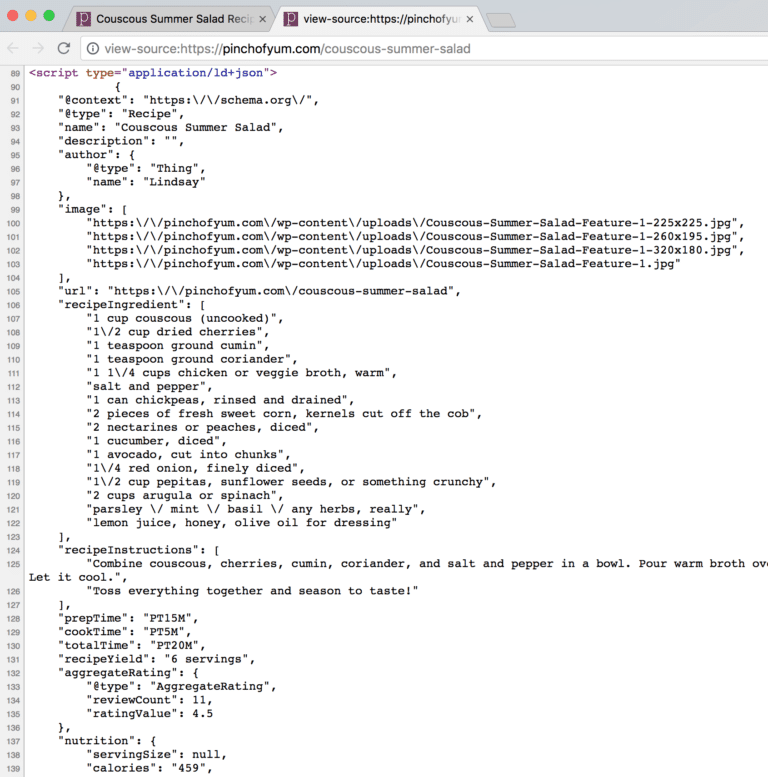Click the forward navigation arrow
Image resolution: width=768 pixels, height=777 pixels.
38,48
